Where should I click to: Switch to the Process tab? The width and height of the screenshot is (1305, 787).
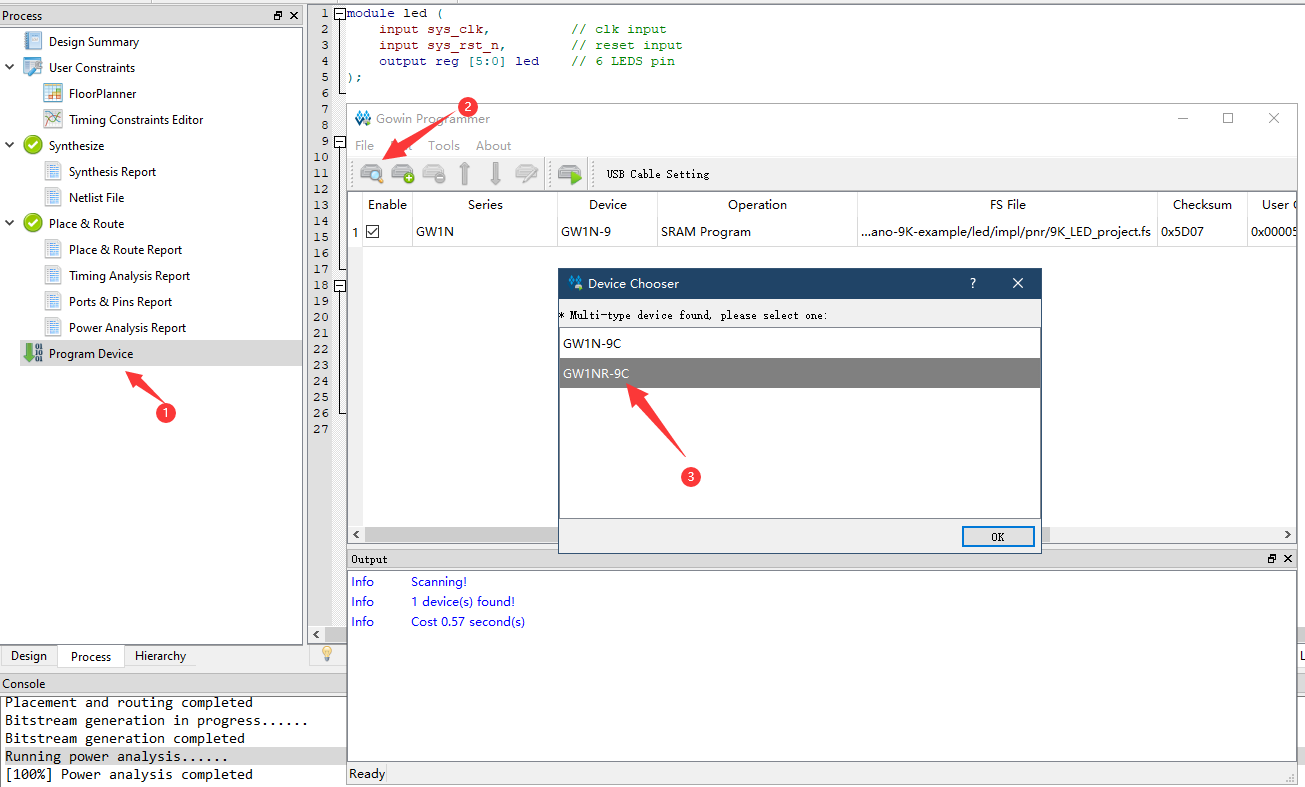[91, 656]
